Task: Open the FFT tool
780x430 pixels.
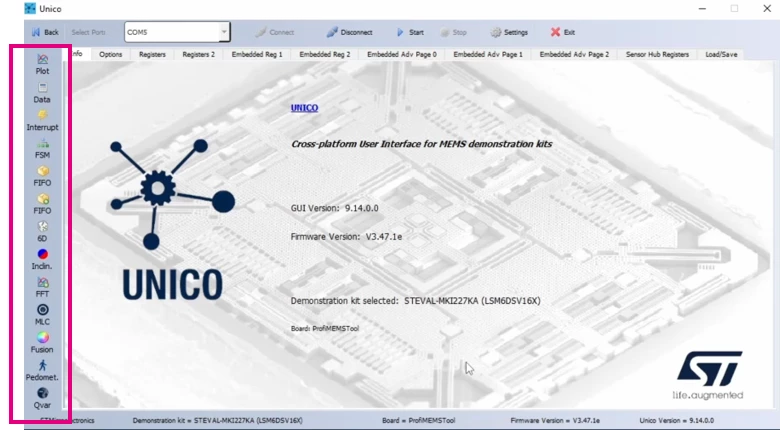Action: point(42,288)
